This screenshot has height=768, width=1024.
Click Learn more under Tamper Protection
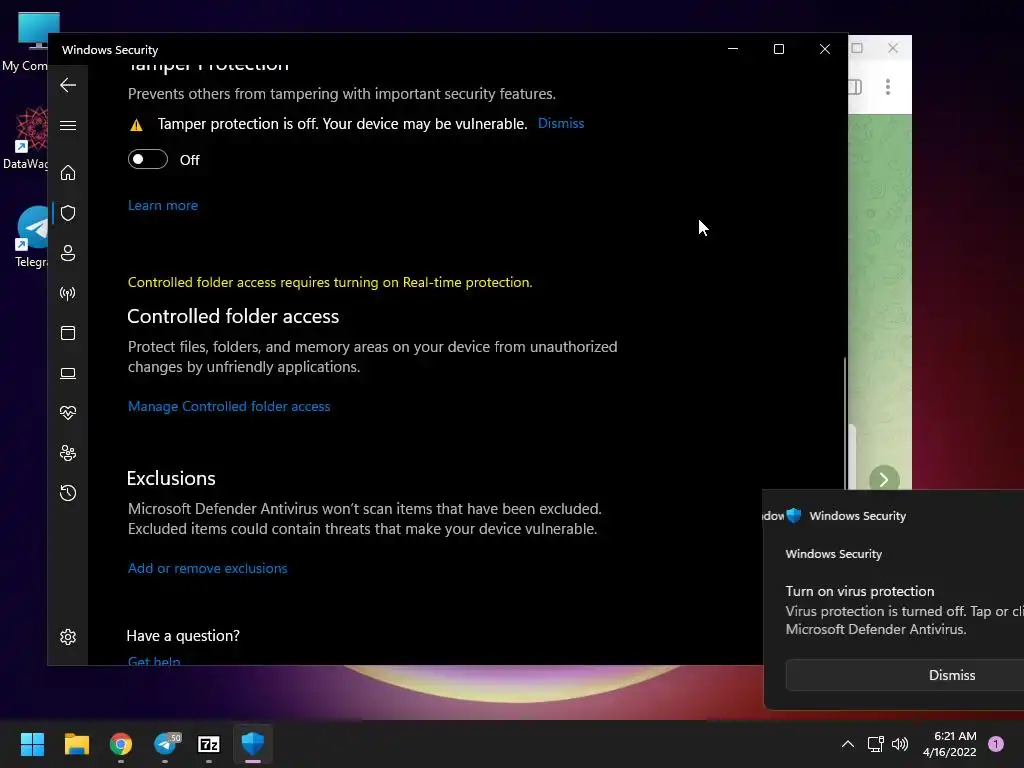(163, 205)
